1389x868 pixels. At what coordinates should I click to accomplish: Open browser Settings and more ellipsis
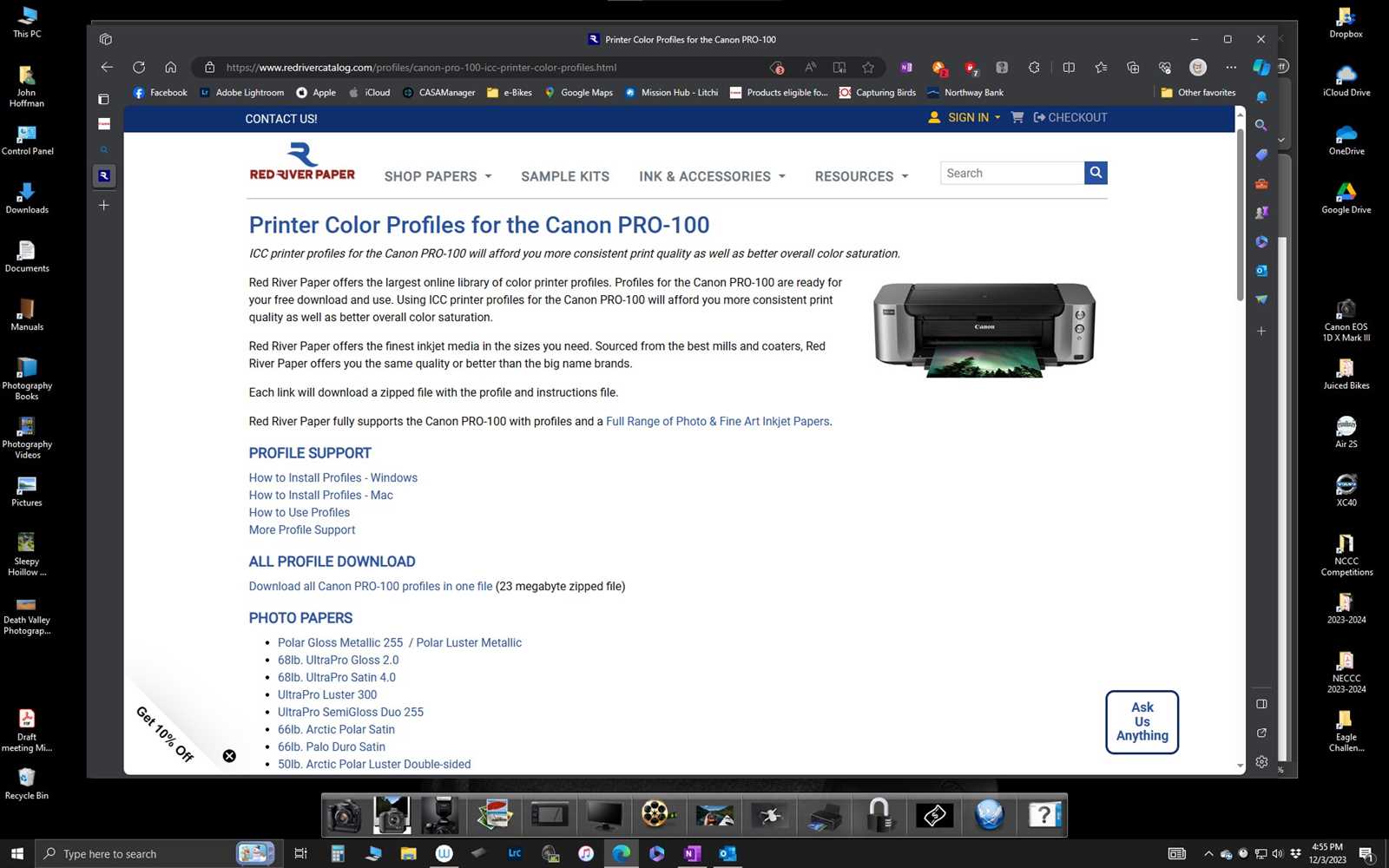point(1231,67)
